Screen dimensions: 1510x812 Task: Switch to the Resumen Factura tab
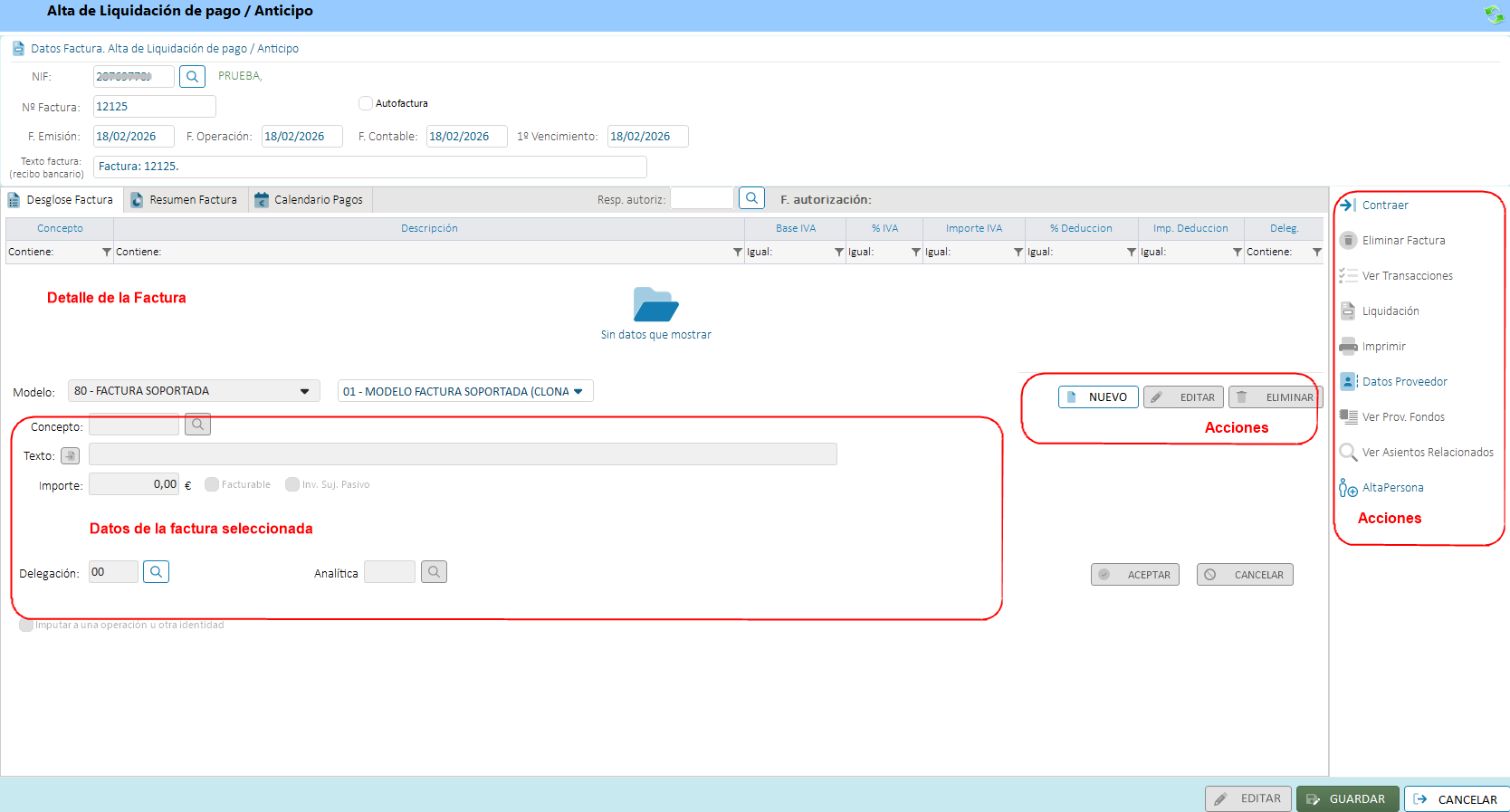(186, 200)
